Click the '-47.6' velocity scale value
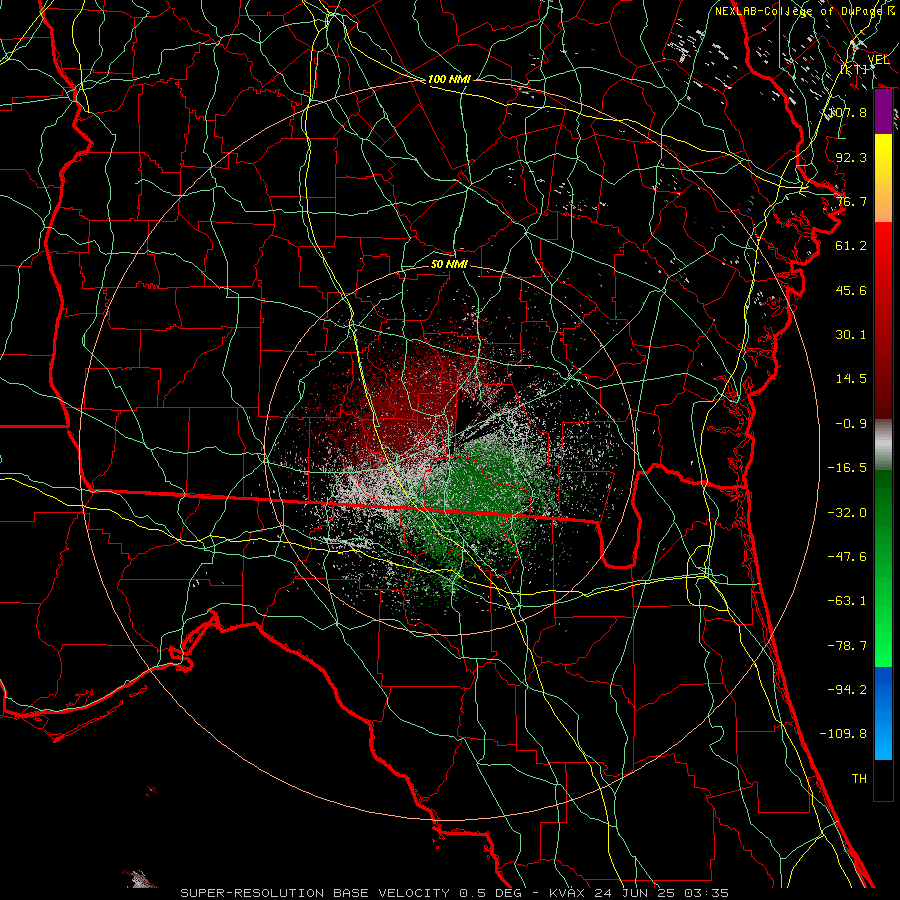900x900 pixels. tap(847, 557)
